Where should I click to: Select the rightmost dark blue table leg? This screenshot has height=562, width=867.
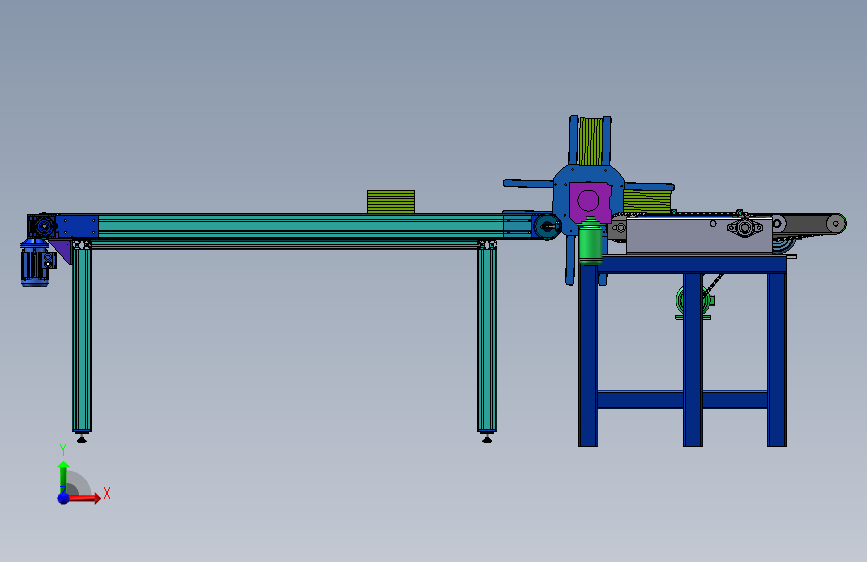point(777,358)
